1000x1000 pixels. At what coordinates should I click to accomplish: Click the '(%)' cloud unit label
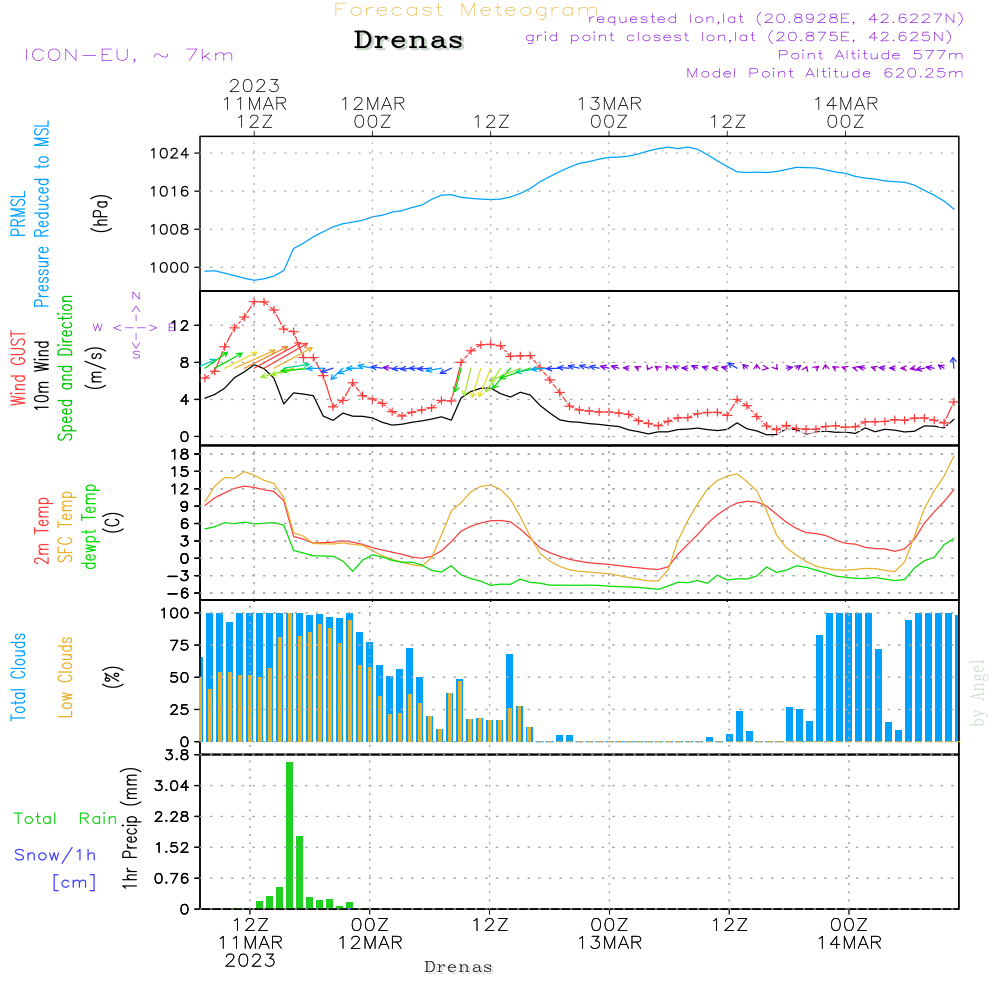click(x=112, y=677)
